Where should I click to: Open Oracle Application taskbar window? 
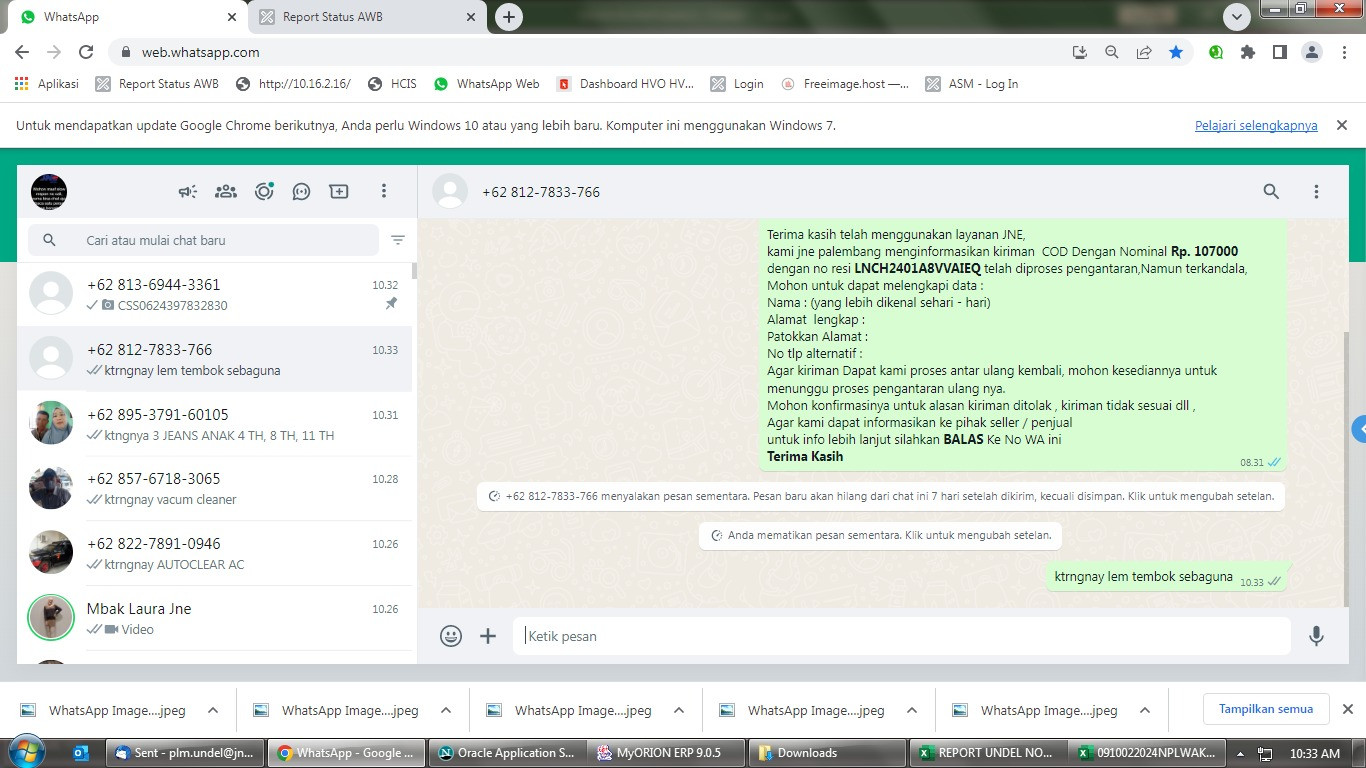pos(508,753)
